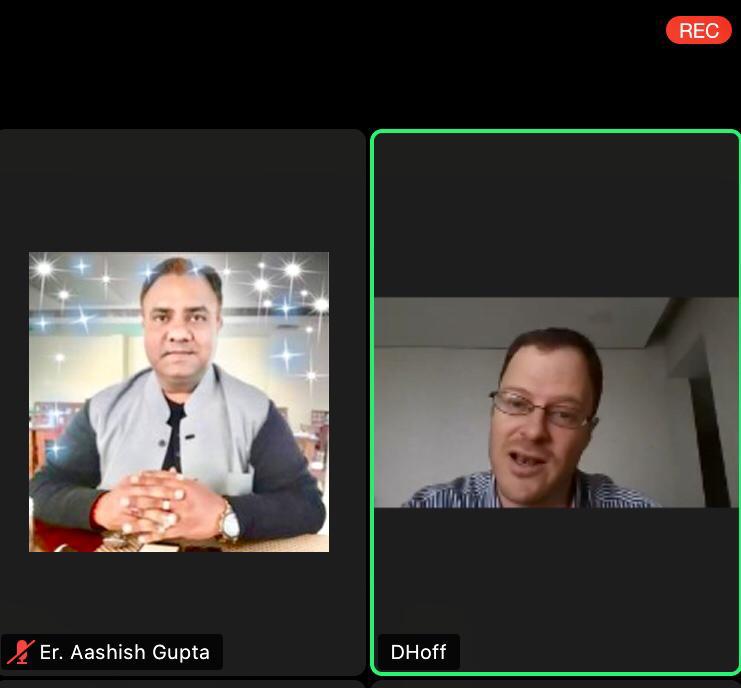
Task: Select the empty area above DHoff's video
Action: tap(556, 215)
